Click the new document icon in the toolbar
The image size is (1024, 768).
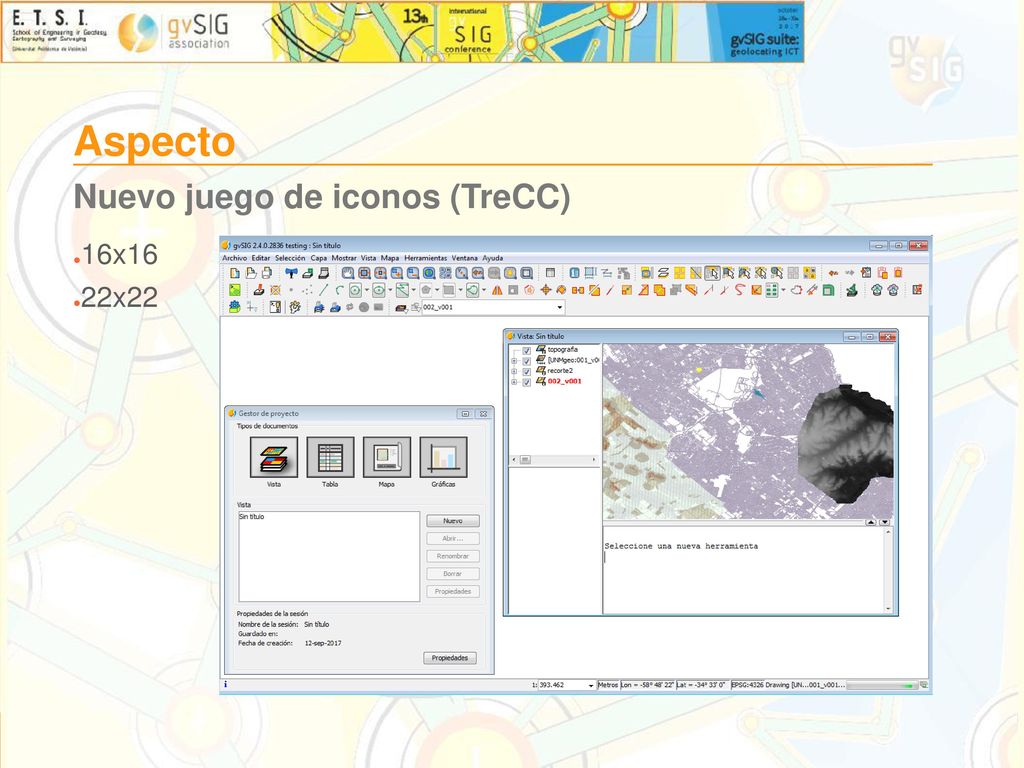[x=235, y=273]
